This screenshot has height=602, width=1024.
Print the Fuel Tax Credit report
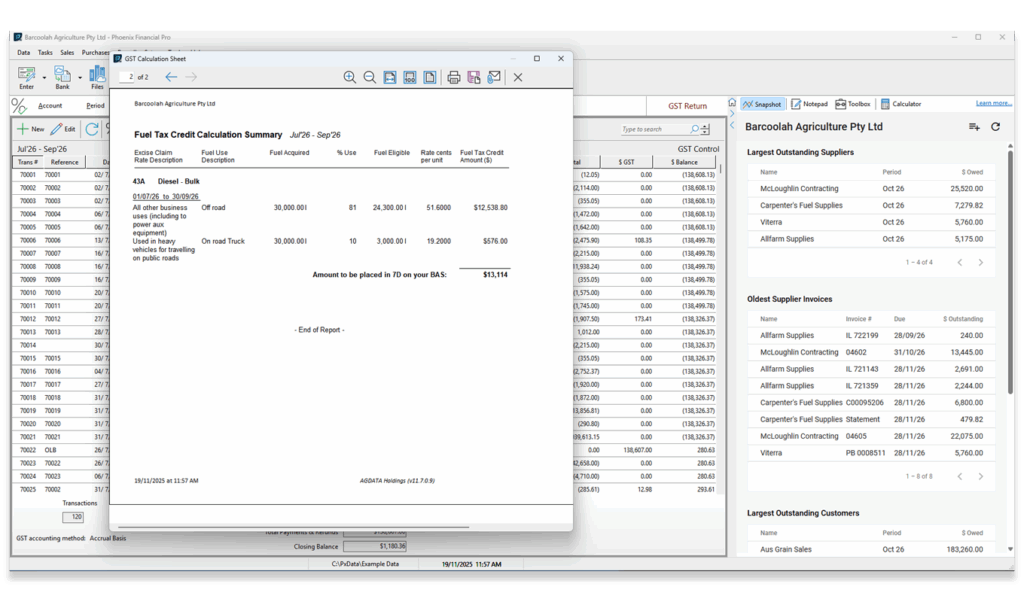pos(454,77)
